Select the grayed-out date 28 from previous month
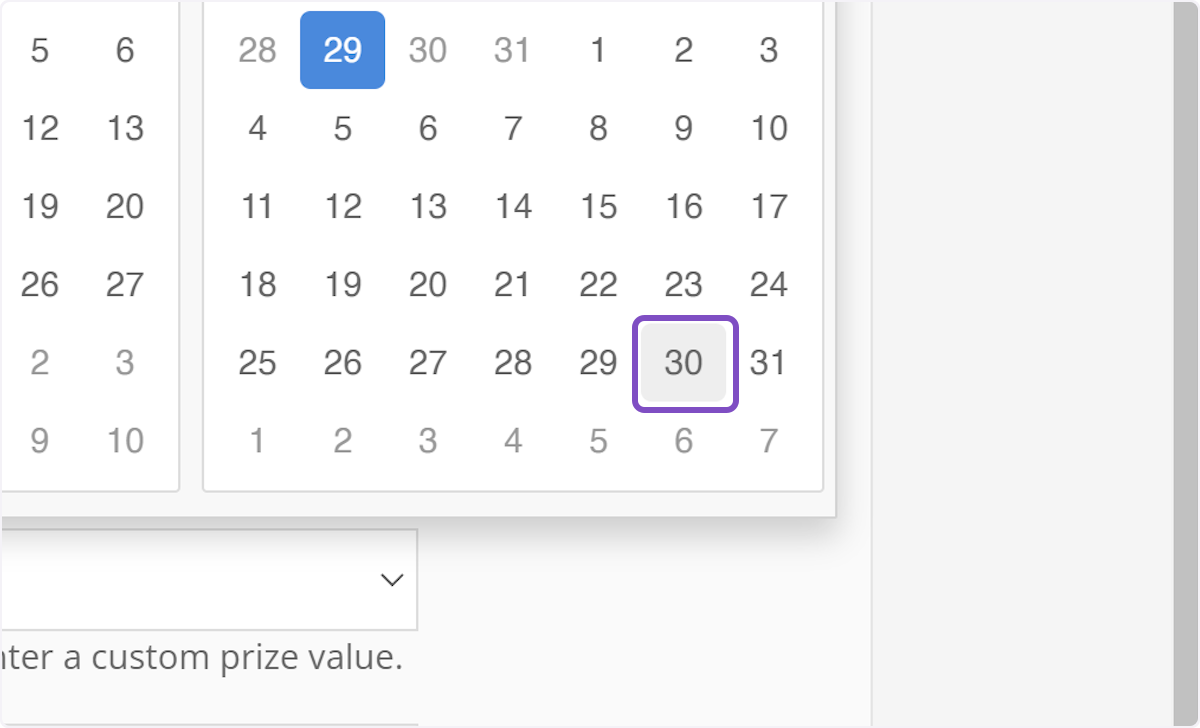Screen dimensions: 1200x728 click(x=257, y=50)
